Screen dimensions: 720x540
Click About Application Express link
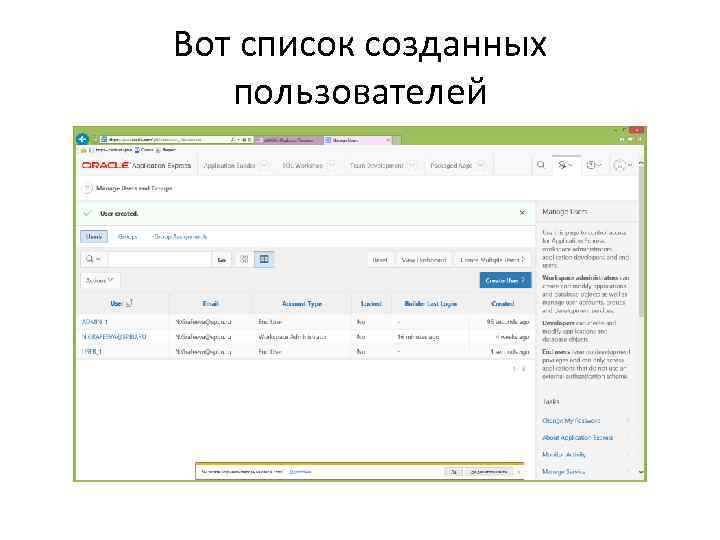tap(577, 438)
